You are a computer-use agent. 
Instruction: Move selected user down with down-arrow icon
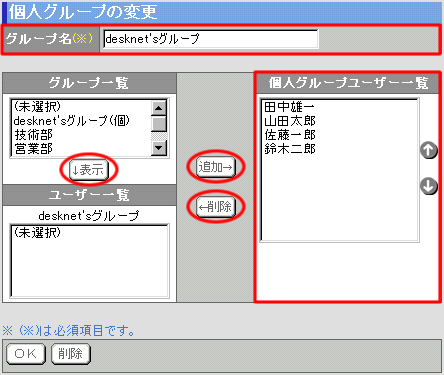(429, 186)
